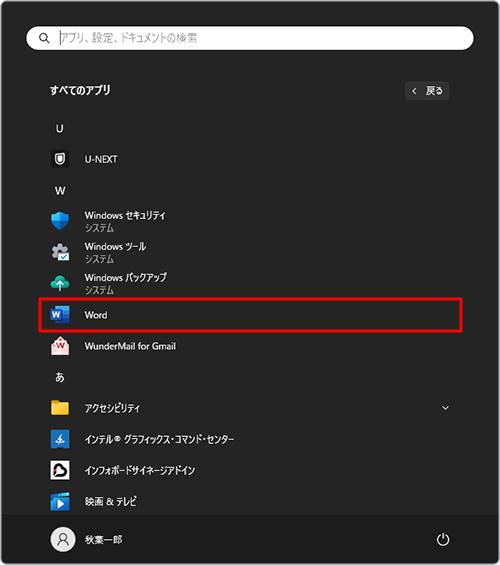Viewport: 500px width, 565px height.
Task: Open the 秋葉一郎 account name
Action: tap(103, 540)
